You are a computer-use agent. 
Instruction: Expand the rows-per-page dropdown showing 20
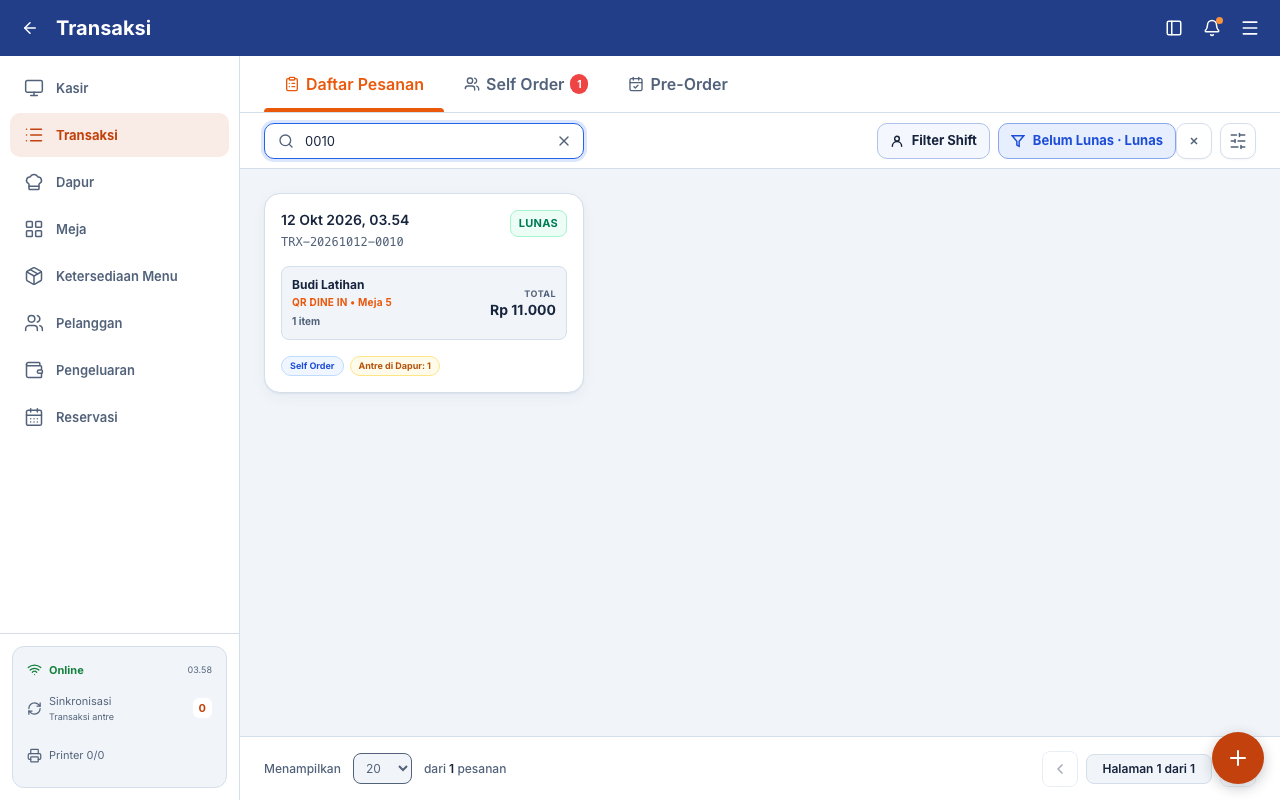pos(382,768)
